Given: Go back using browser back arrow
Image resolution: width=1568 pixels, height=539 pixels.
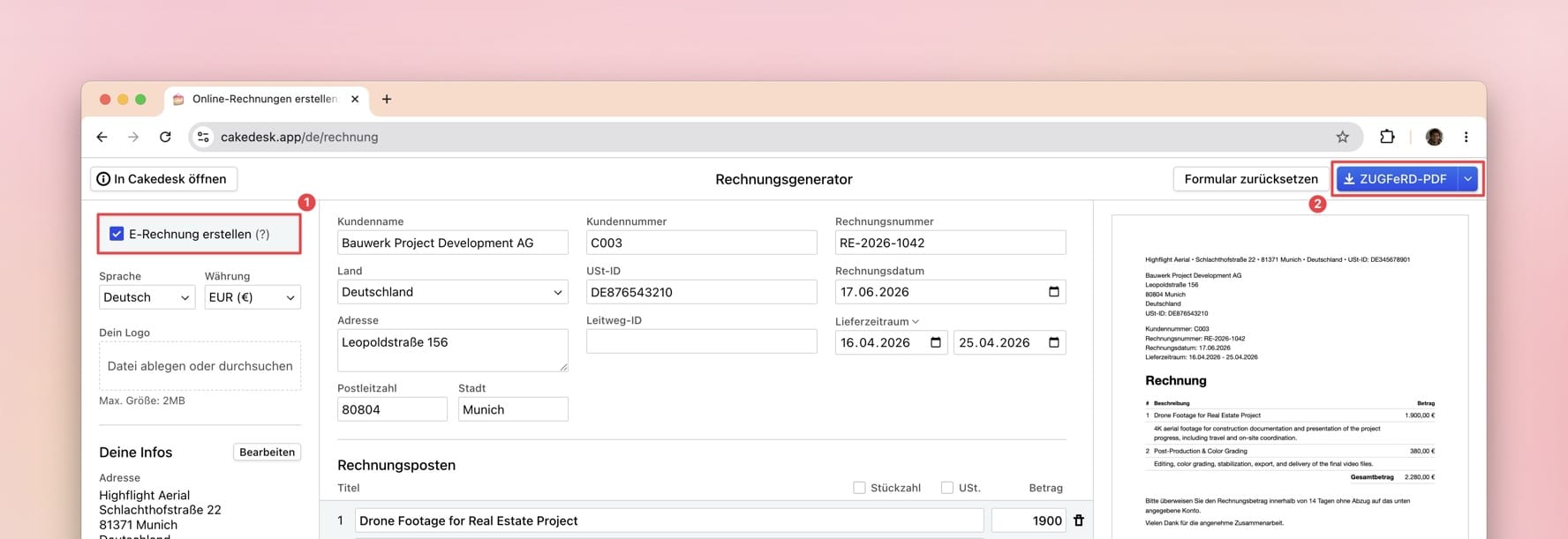Looking at the screenshot, I should (x=102, y=137).
